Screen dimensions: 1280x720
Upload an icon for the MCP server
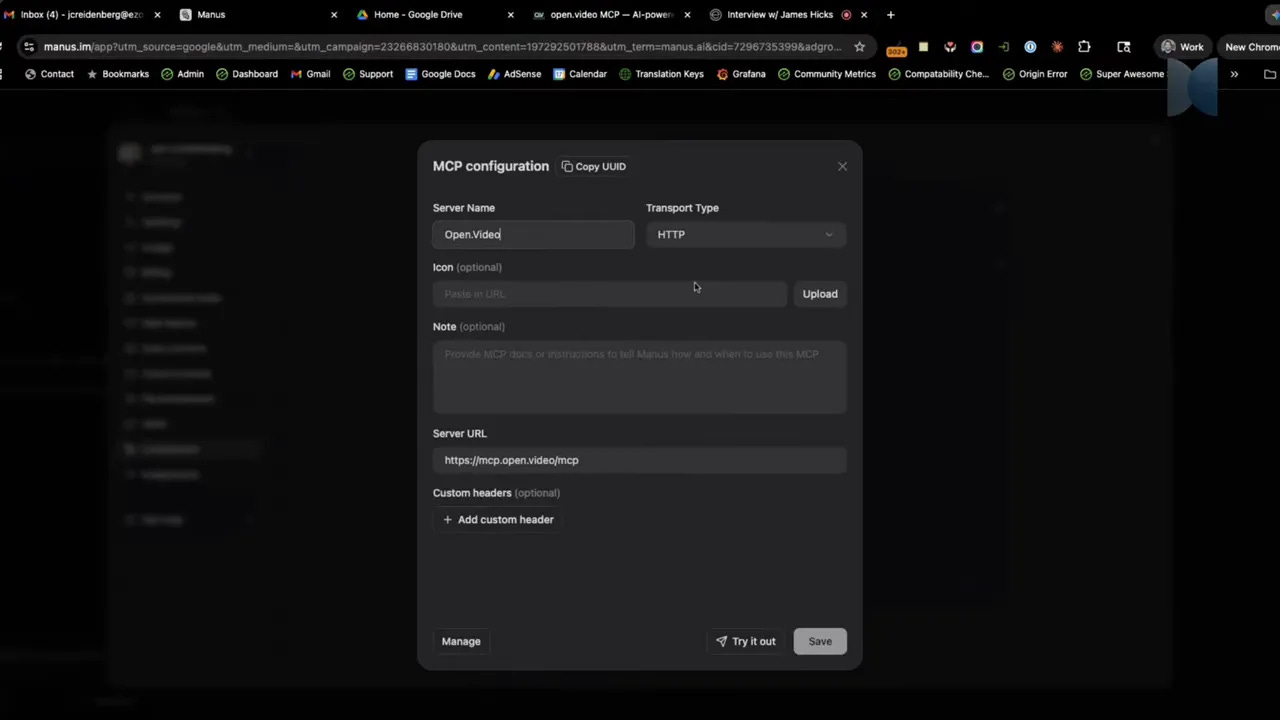click(819, 293)
